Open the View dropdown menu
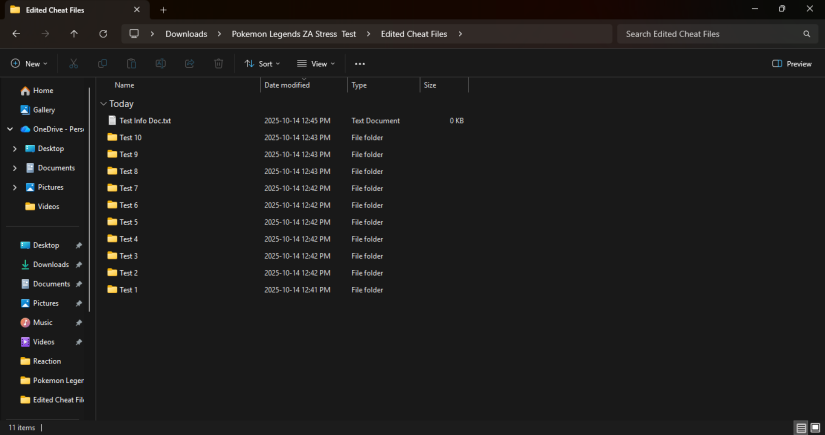Viewport: 825px width, 435px height. coord(316,64)
